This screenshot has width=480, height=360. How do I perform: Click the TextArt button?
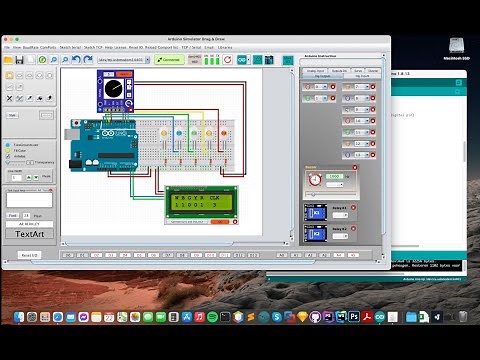[29, 234]
